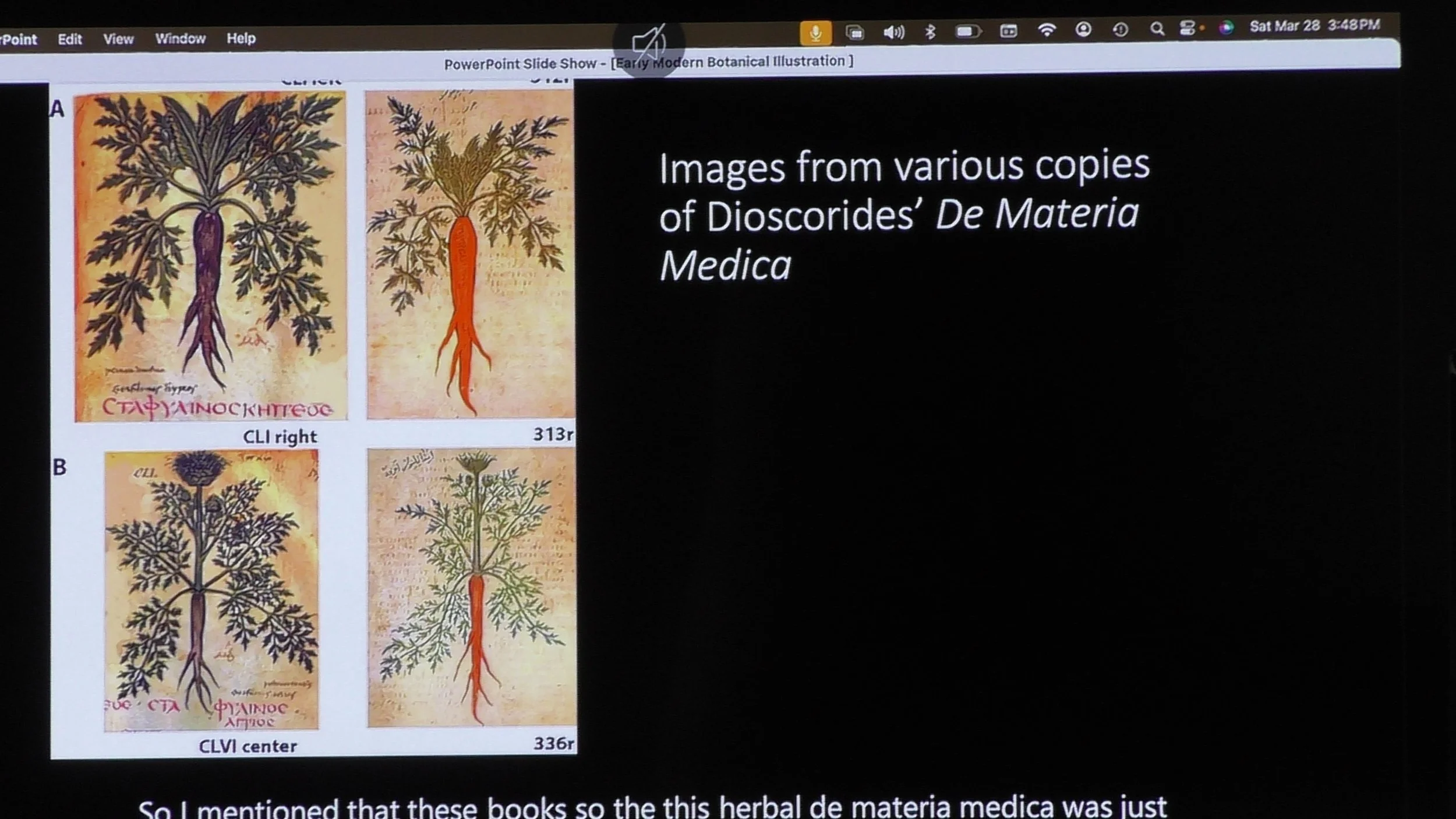Click the muted speaker overlay indicator

tap(648, 44)
